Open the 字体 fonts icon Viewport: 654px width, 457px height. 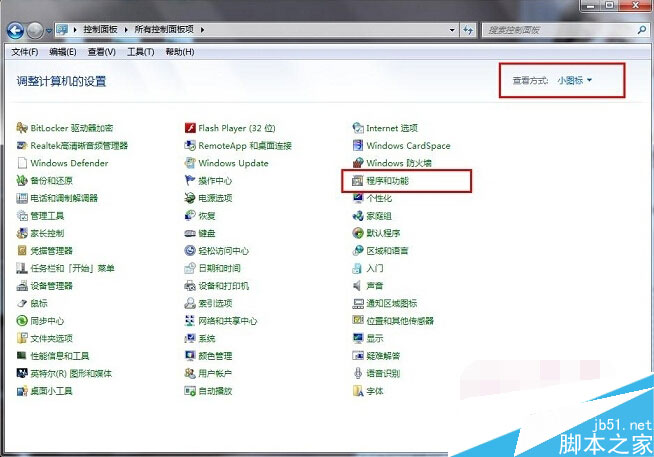pyautogui.click(x=358, y=391)
